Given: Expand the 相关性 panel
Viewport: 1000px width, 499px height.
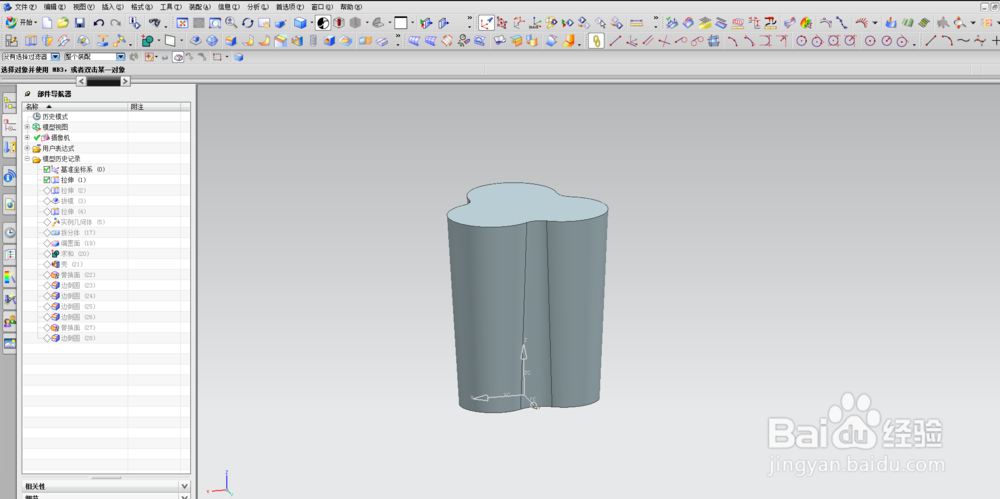Looking at the screenshot, I should pos(184,486).
